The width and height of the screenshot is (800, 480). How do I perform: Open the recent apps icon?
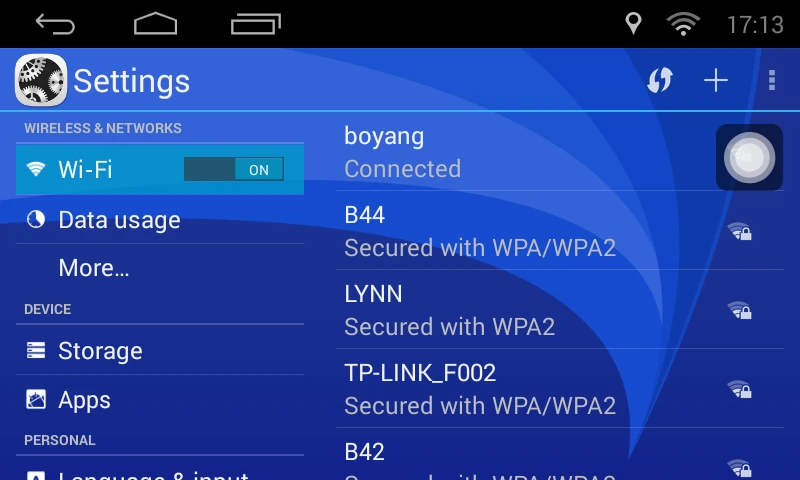tap(256, 24)
